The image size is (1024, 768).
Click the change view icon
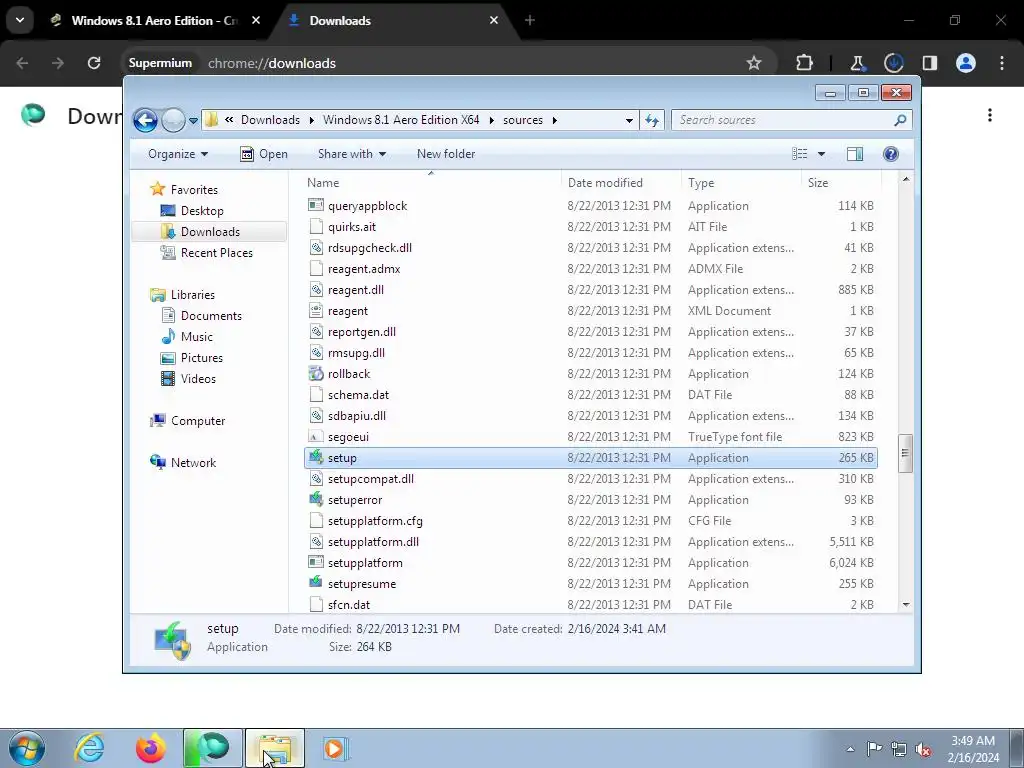pos(800,154)
